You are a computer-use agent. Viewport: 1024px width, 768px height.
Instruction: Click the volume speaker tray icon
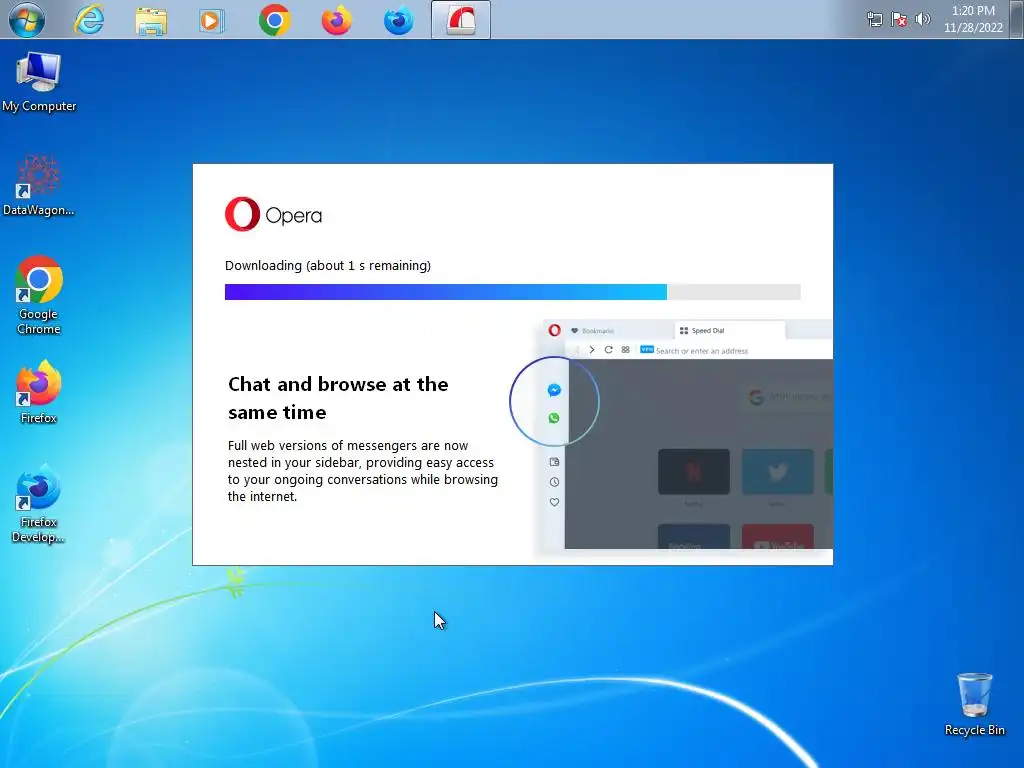(x=922, y=19)
